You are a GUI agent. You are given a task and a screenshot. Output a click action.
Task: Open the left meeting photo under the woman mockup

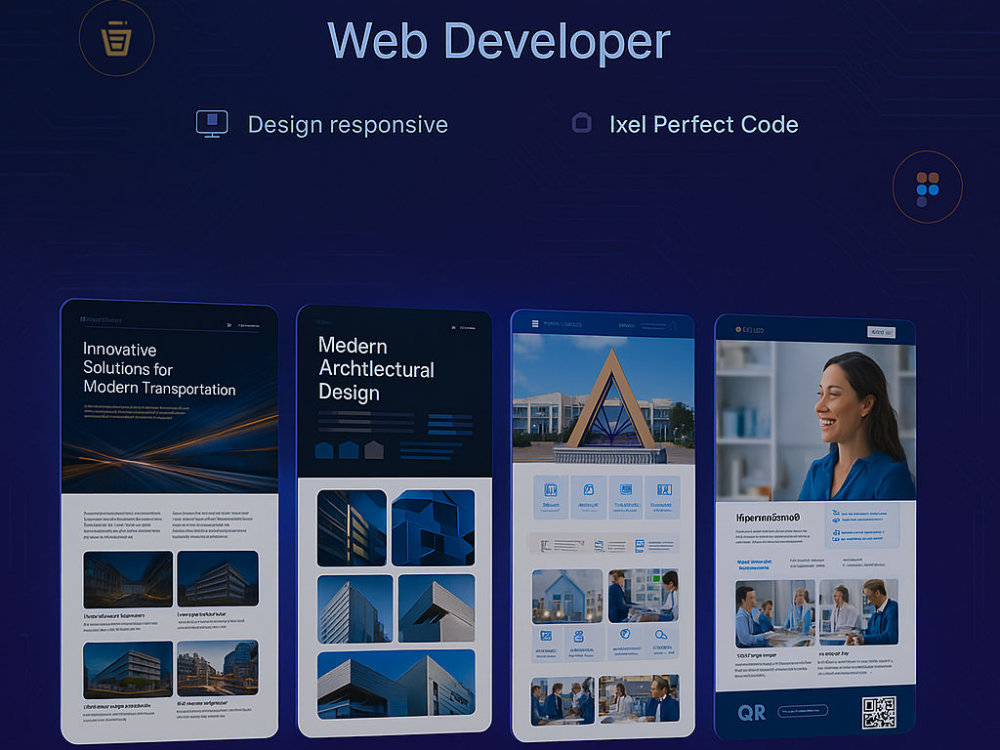point(775,614)
